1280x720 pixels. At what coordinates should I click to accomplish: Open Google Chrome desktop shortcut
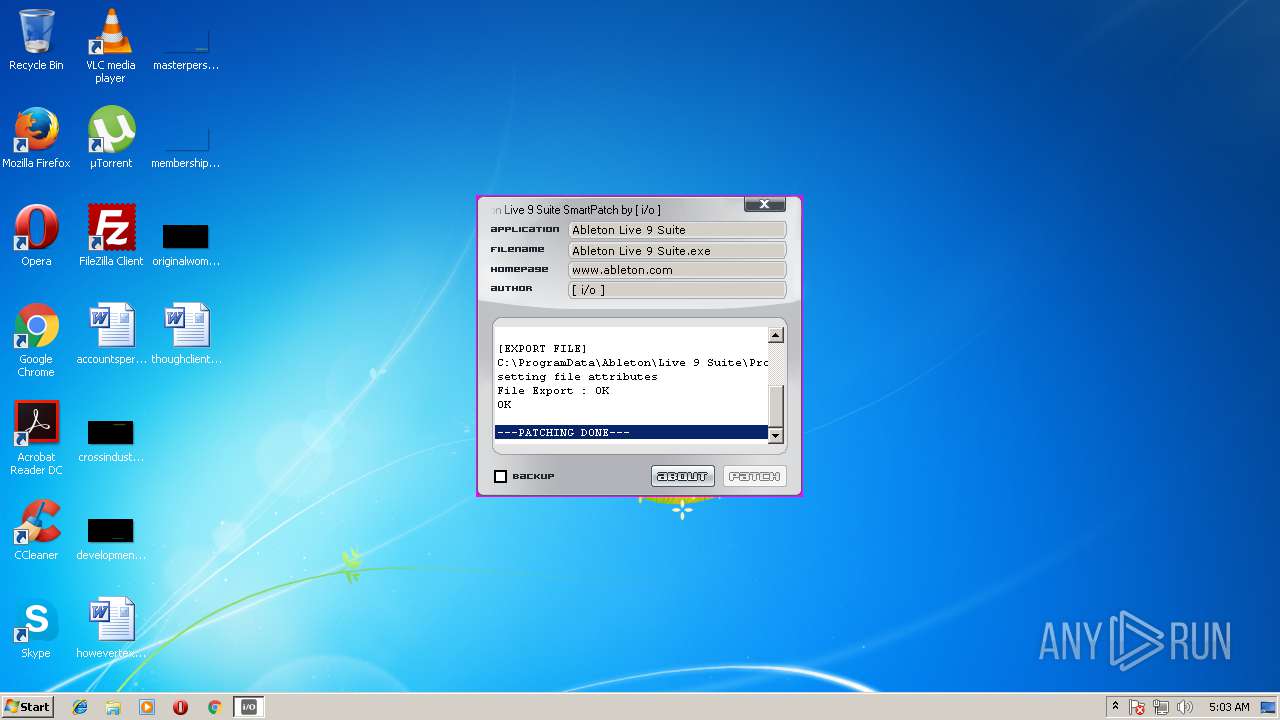click(36, 340)
